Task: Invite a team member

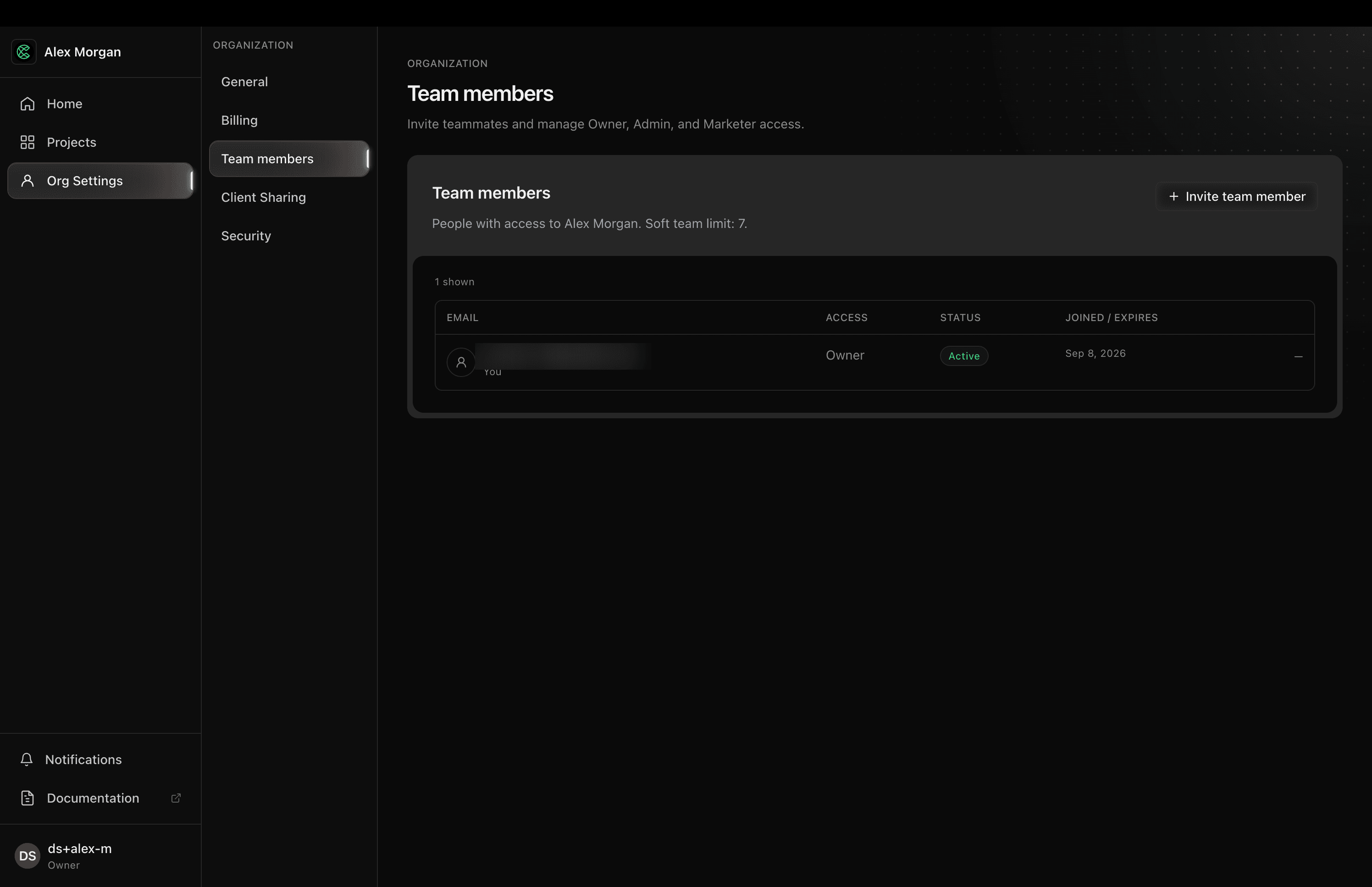Action: pyautogui.click(x=1236, y=196)
